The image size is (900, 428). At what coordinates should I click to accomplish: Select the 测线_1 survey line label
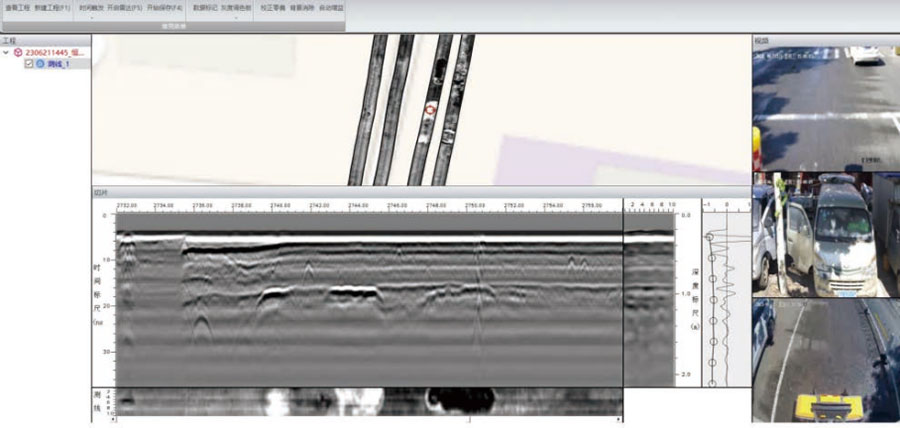point(58,63)
